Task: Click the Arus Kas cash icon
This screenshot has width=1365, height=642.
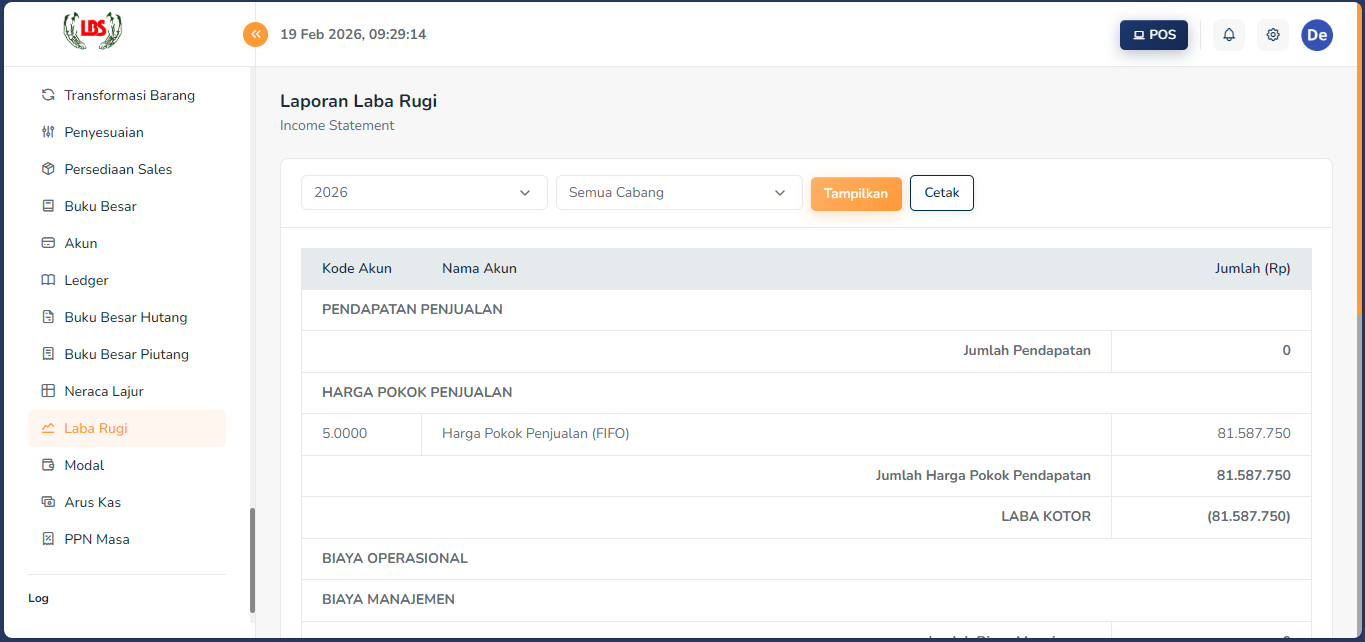Action: (48, 502)
